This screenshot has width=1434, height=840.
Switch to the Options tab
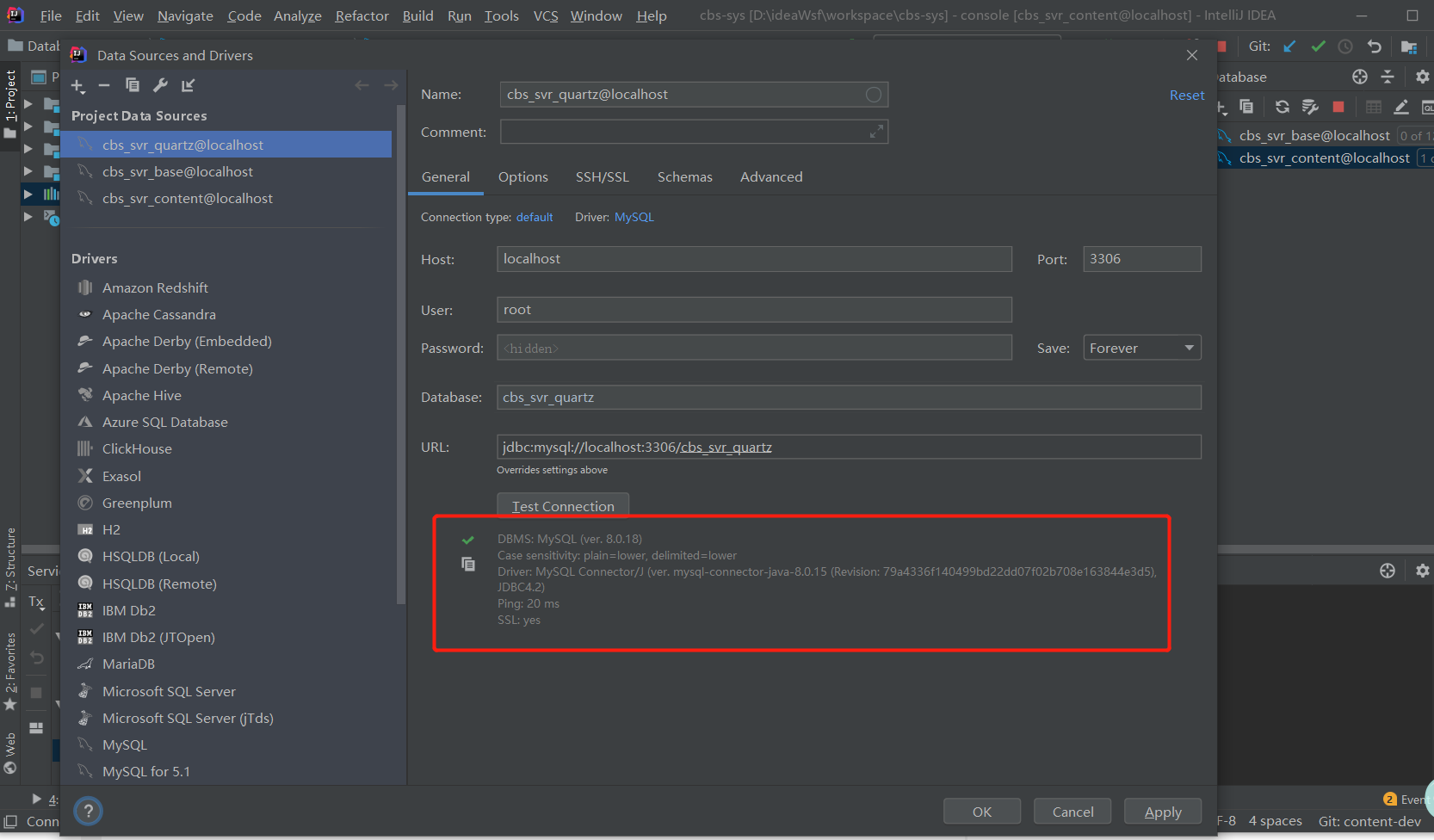pyautogui.click(x=522, y=176)
